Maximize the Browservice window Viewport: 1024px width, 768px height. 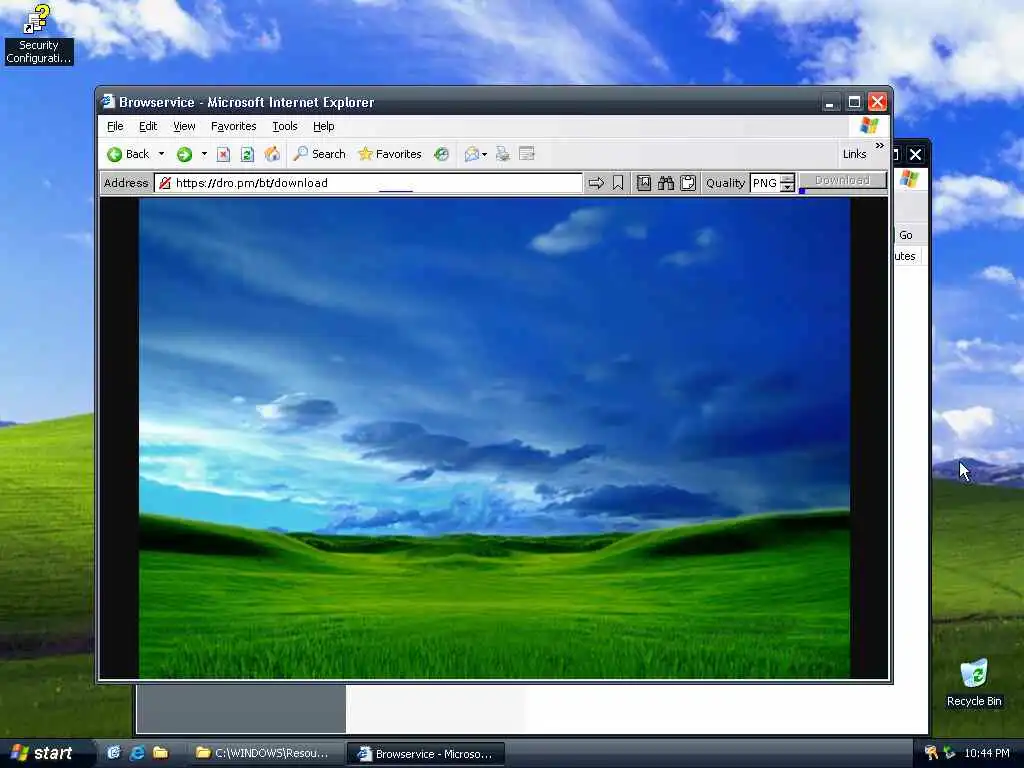[854, 103]
